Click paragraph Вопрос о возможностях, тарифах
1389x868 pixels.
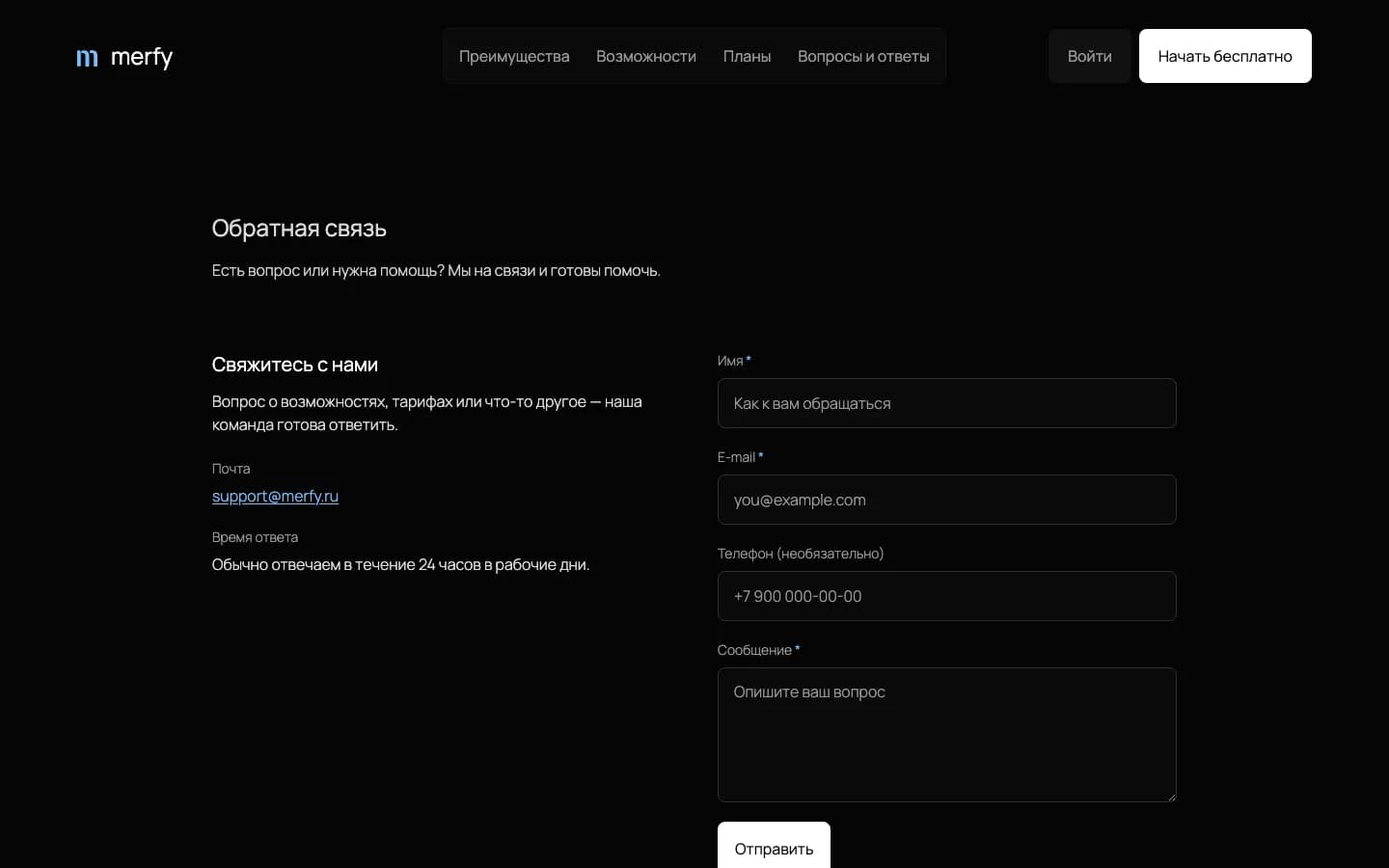427,413
